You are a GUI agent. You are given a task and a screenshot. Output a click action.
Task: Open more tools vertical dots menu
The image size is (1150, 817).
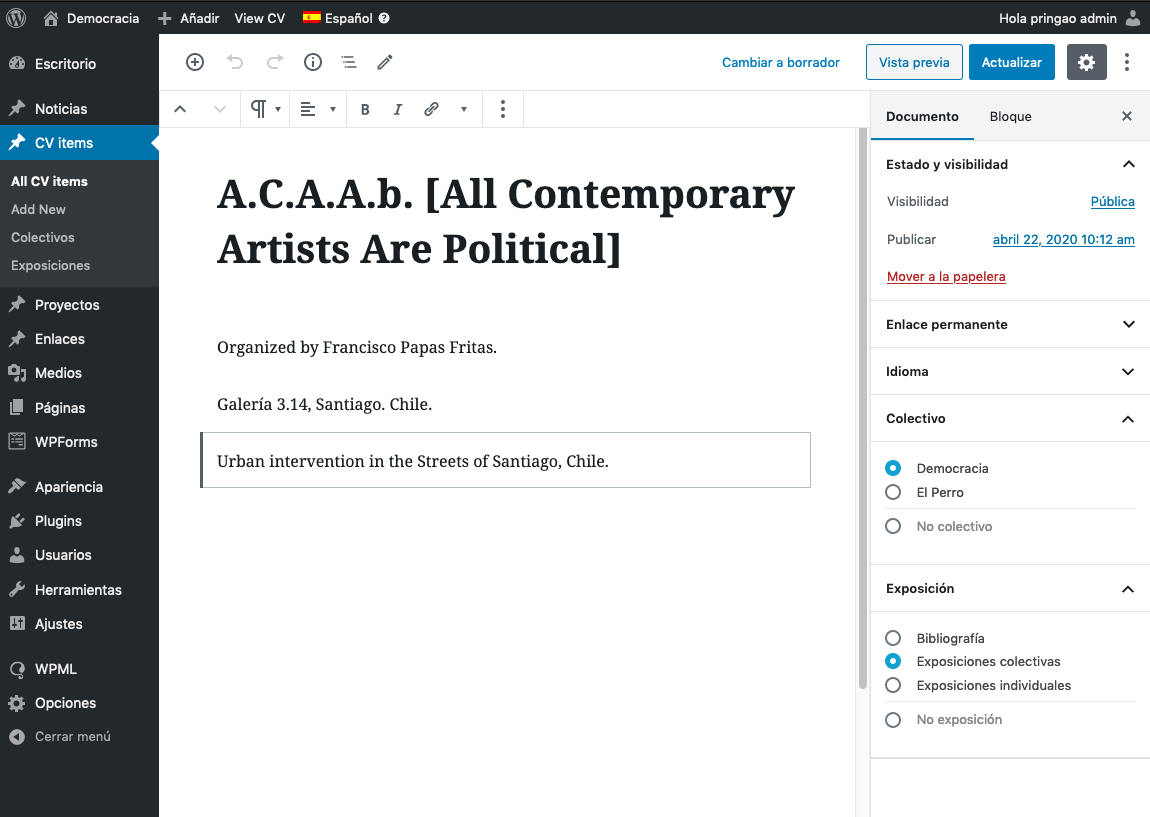coord(1127,62)
